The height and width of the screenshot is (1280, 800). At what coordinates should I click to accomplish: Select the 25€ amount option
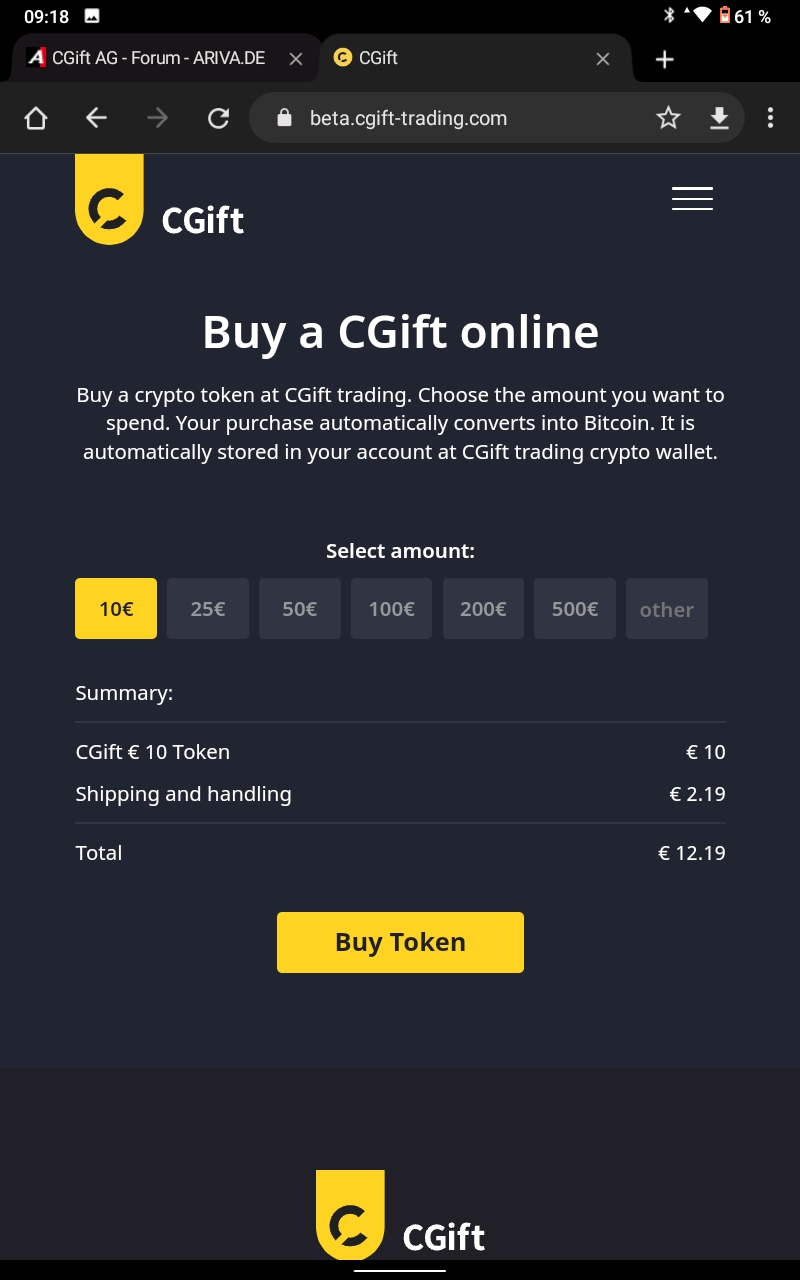(208, 608)
